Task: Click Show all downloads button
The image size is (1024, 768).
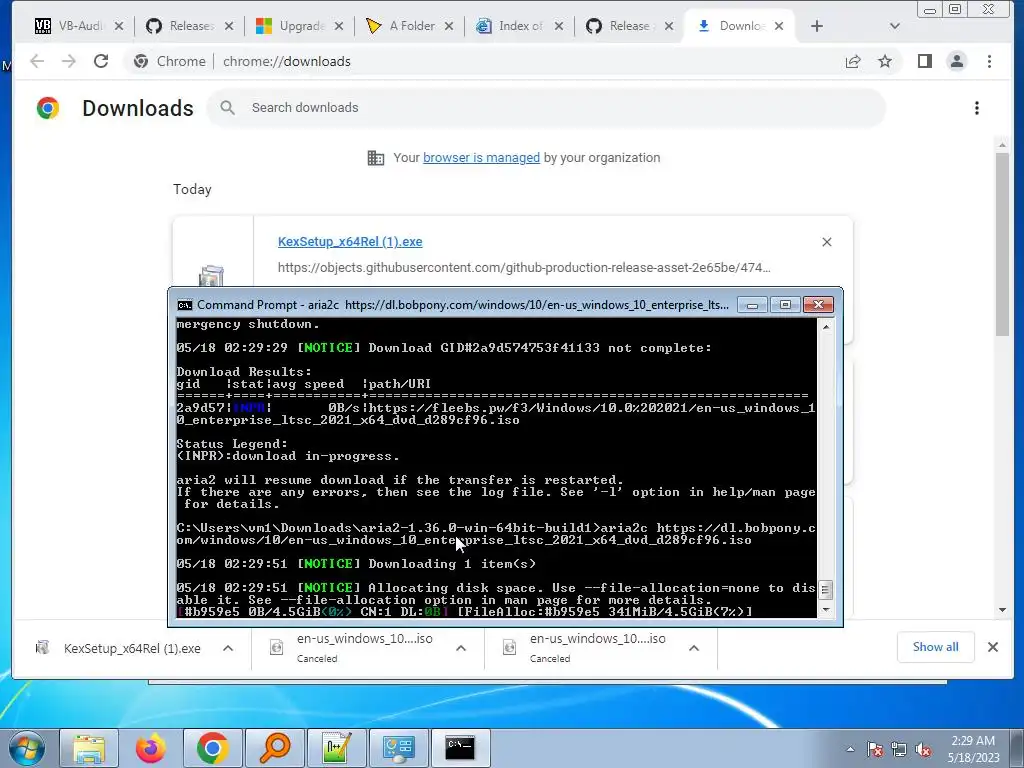Action: pyautogui.click(x=935, y=647)
